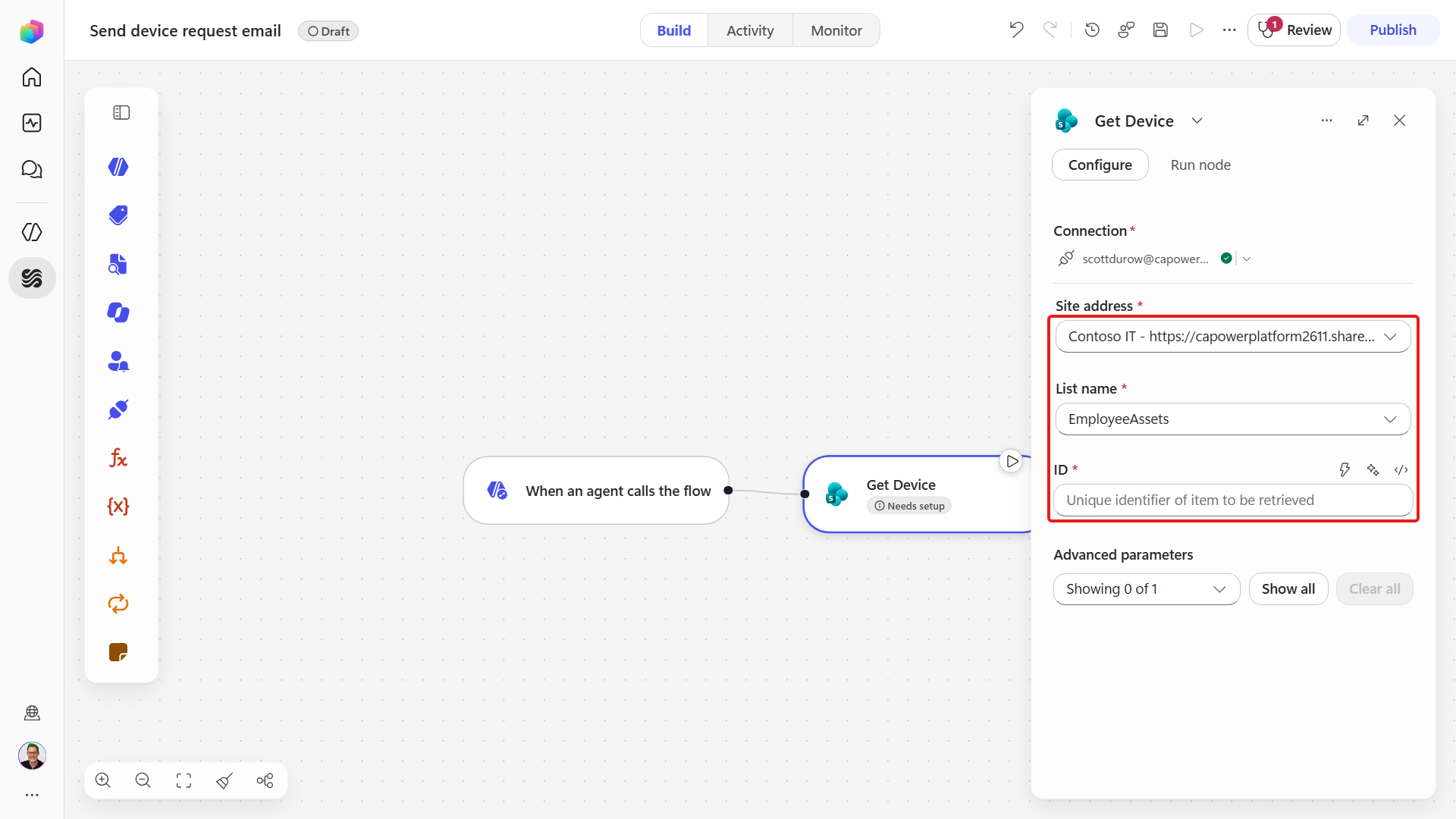This screenshot has width=1456, height=819.
Task: Fit the flow to screen
Action: point(184,780)
